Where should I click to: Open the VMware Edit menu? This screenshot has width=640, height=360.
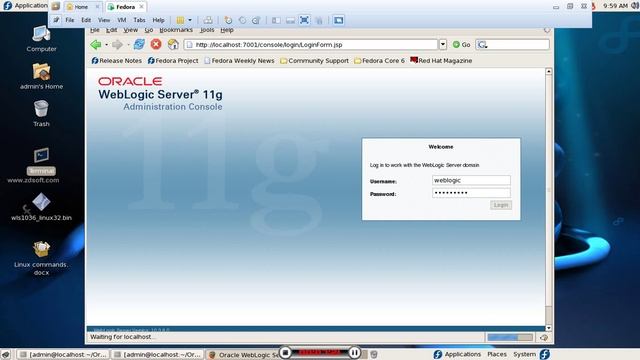pyautogui.click(x=86, y=20)
